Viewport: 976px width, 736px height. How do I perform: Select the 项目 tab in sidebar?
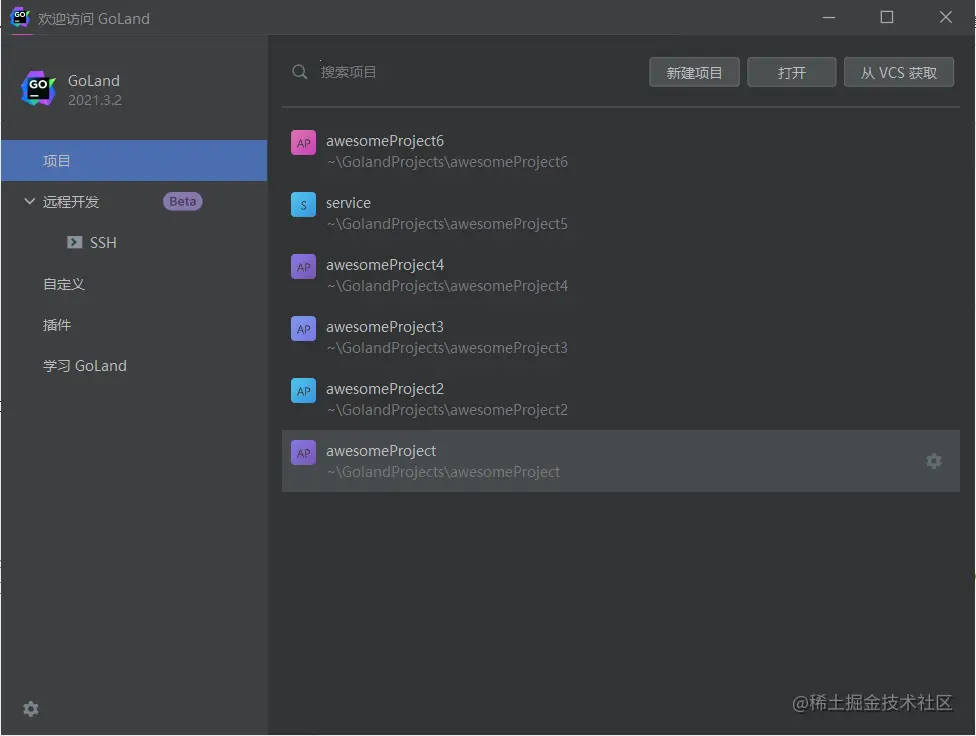57,161
